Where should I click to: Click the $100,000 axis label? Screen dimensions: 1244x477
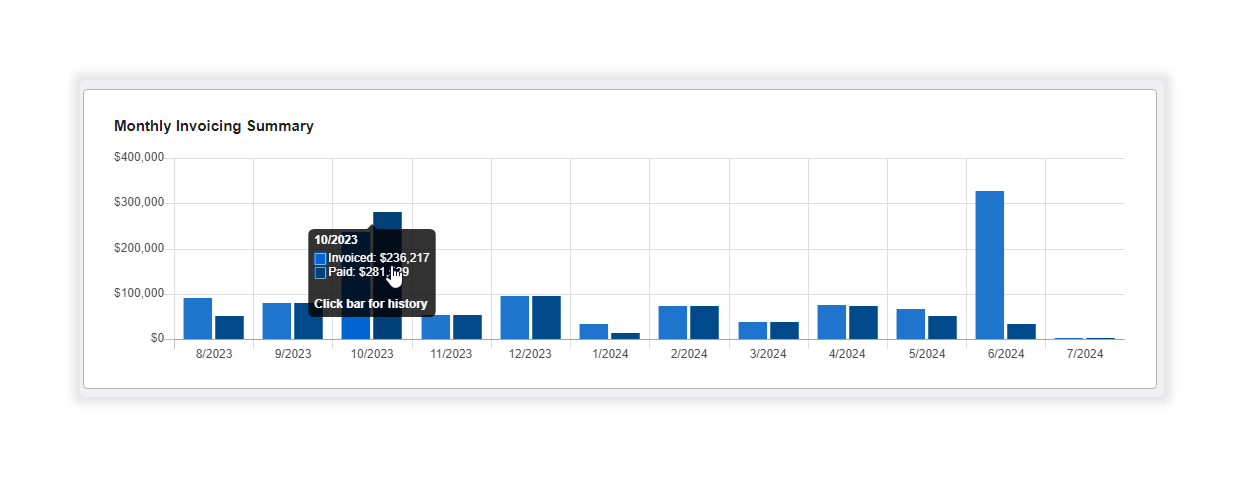[x=139, y=293]
